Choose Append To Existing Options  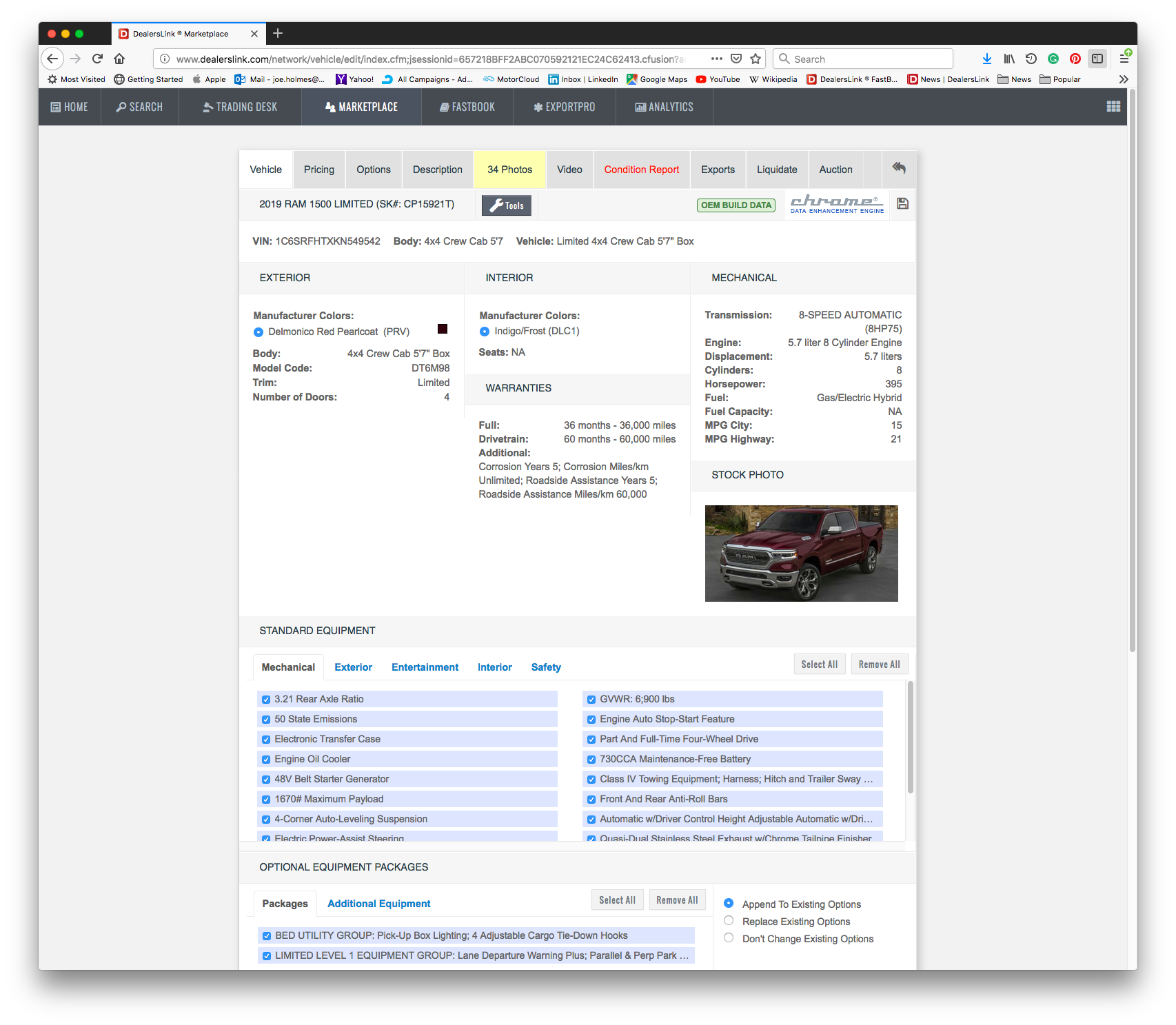coord(729,903)
